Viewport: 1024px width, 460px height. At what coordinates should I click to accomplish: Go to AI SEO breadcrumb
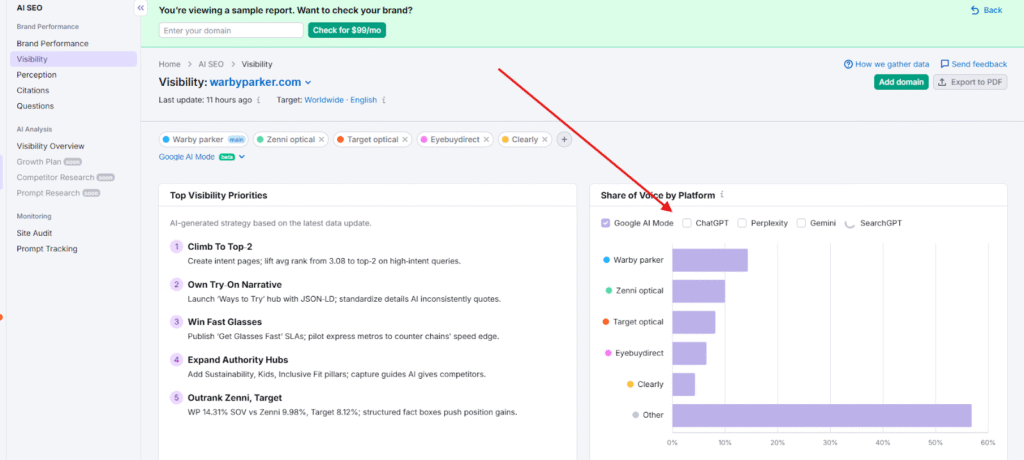pyautogui.click(x=211, y=64)
